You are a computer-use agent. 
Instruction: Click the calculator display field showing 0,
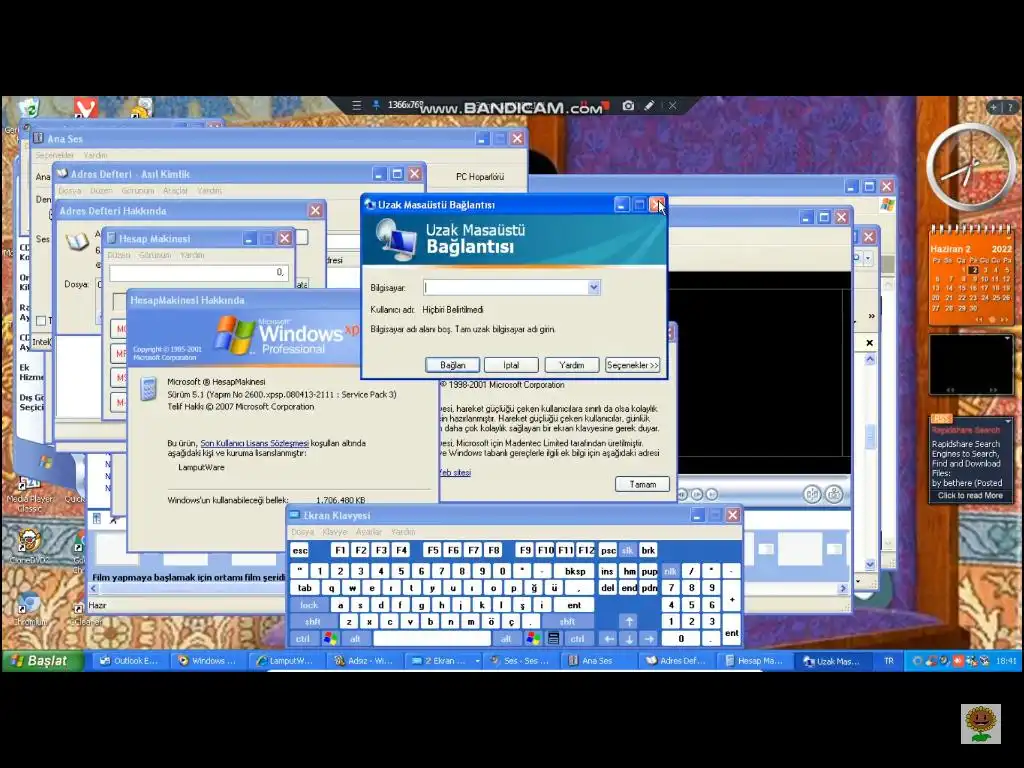(x=199, y=272)
